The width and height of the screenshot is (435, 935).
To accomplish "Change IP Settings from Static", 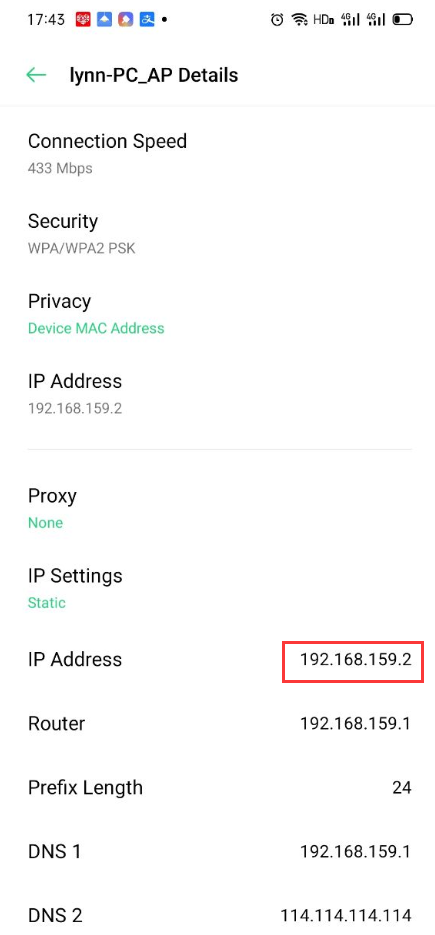I will pos(217,589).
